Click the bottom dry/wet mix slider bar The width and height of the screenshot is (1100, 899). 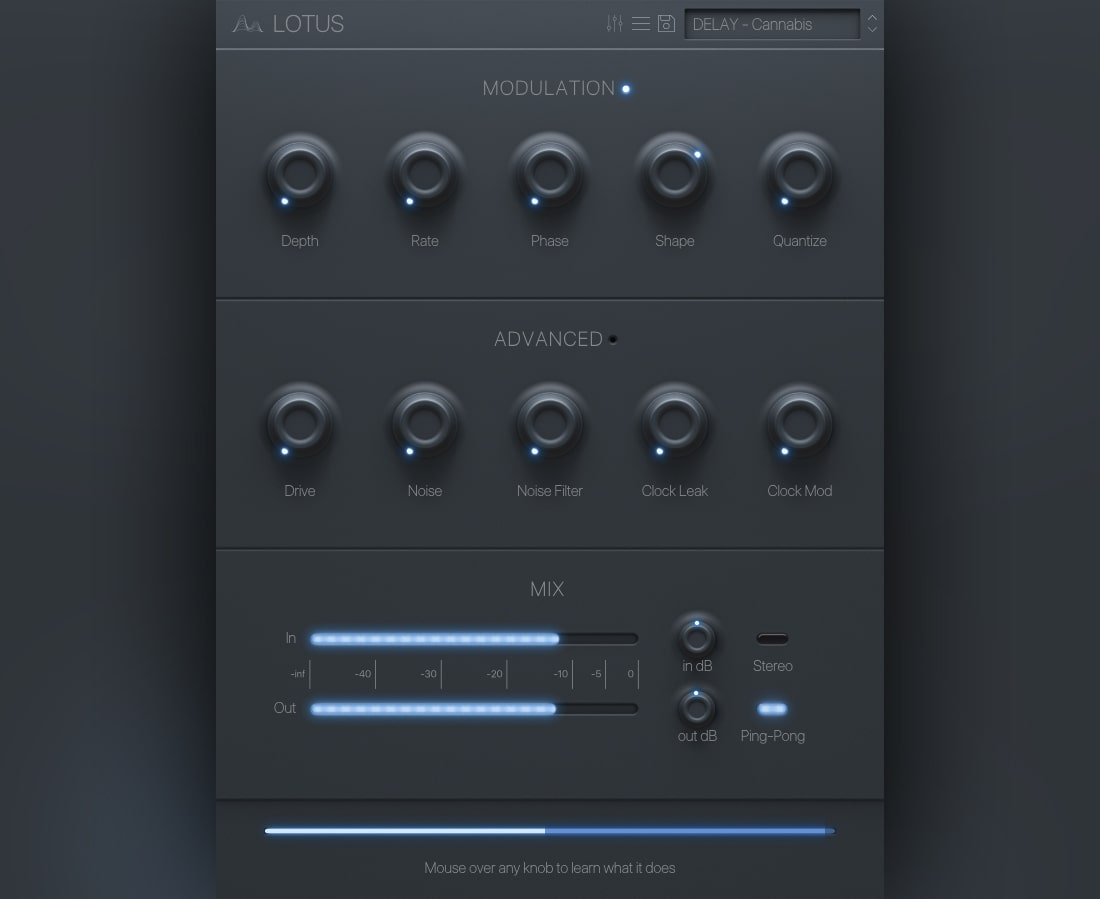click(549, 831)
